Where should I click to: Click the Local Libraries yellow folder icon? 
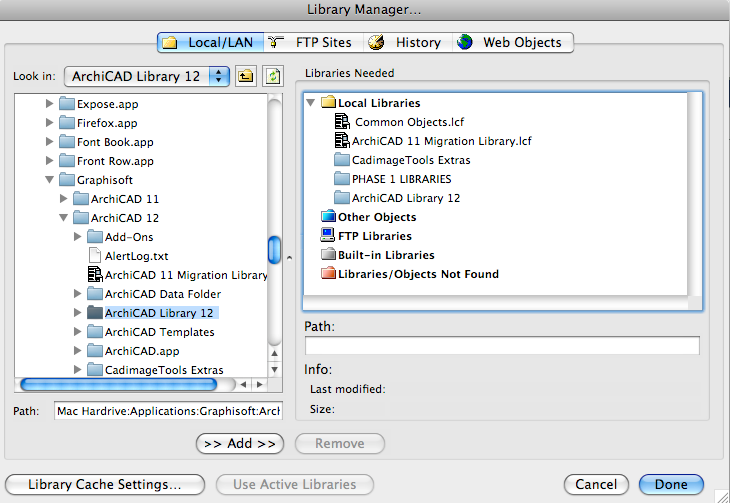click(328, 102)
